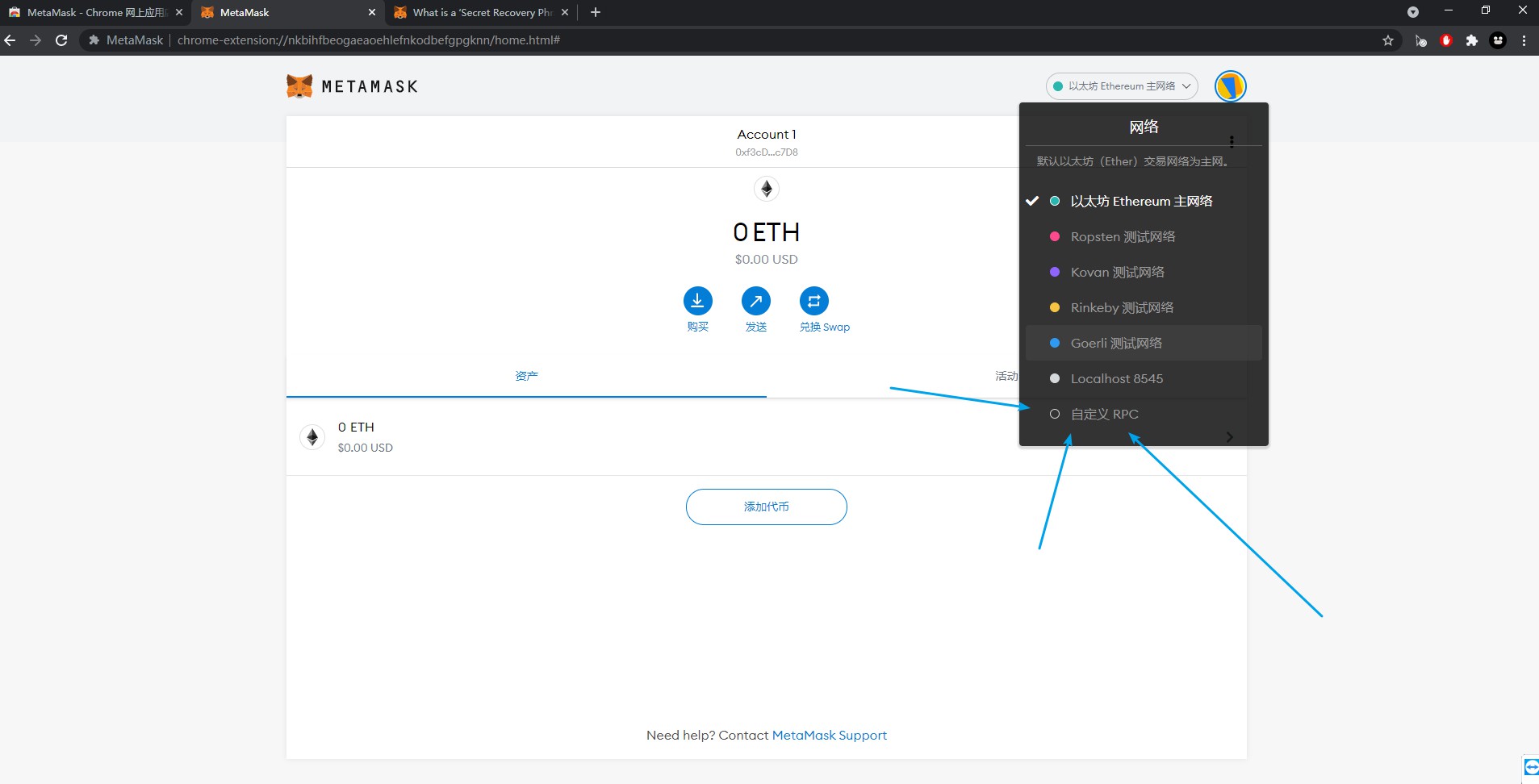Click the Chrome address bar URL

(x=369, y=40)
